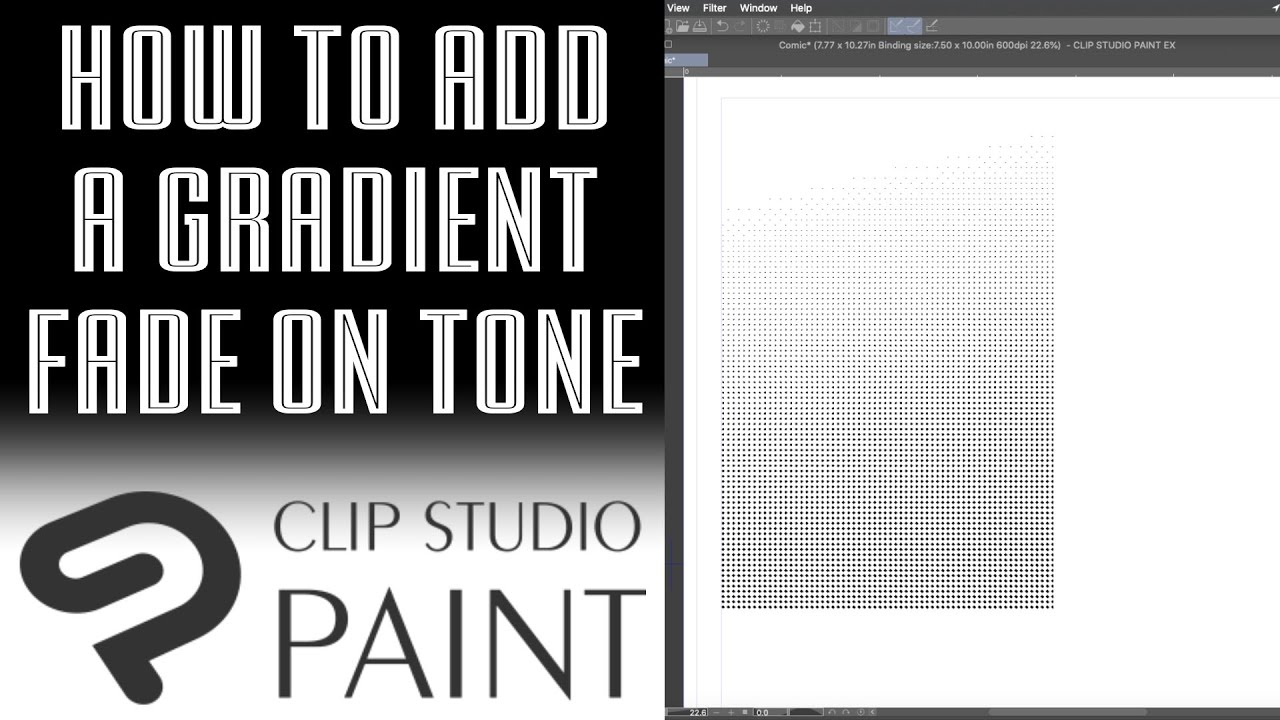
Task: Click the Scale/Rotate transform icon
Action: (x=815, y=26)
